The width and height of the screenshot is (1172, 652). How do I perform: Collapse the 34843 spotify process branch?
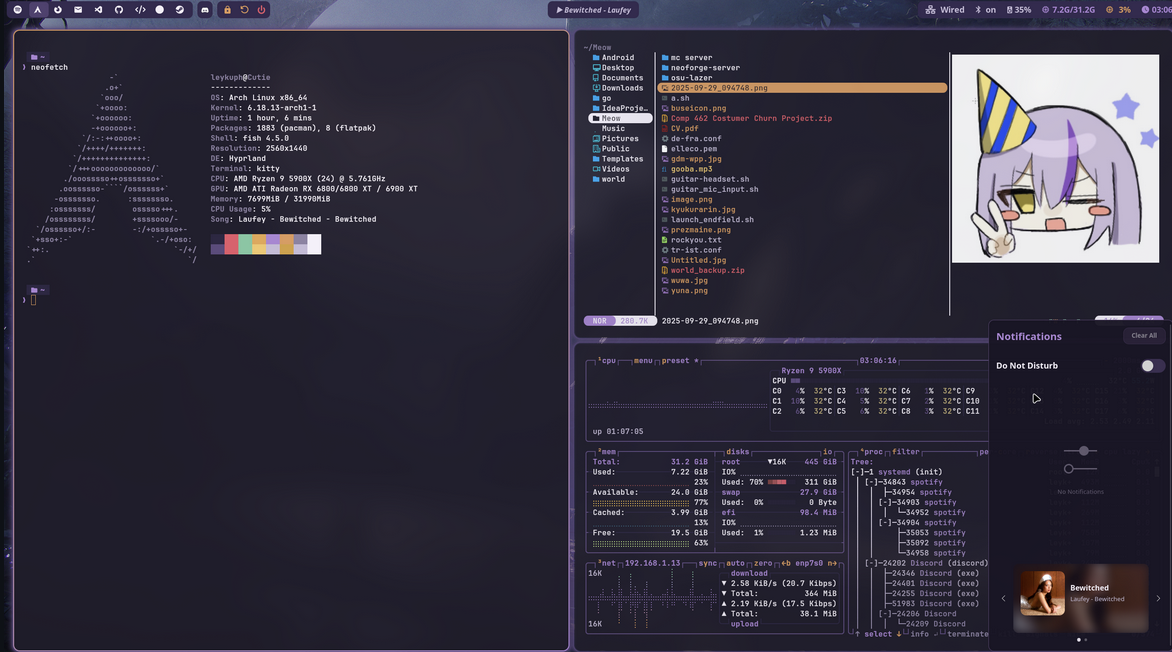coord(872,482)
